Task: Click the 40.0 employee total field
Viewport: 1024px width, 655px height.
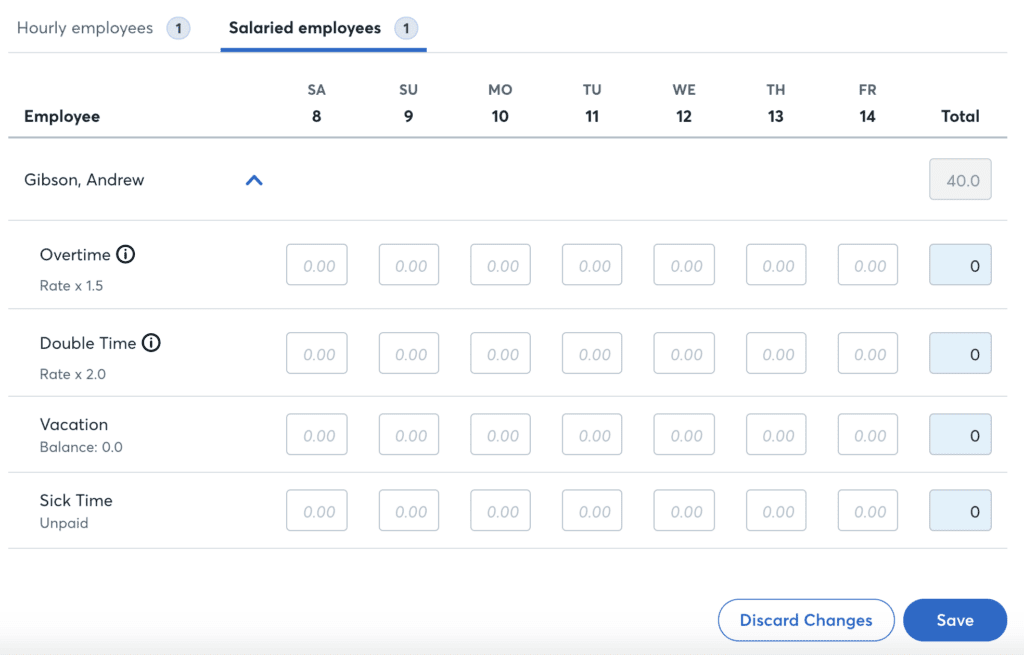Action: coord(960,180)
